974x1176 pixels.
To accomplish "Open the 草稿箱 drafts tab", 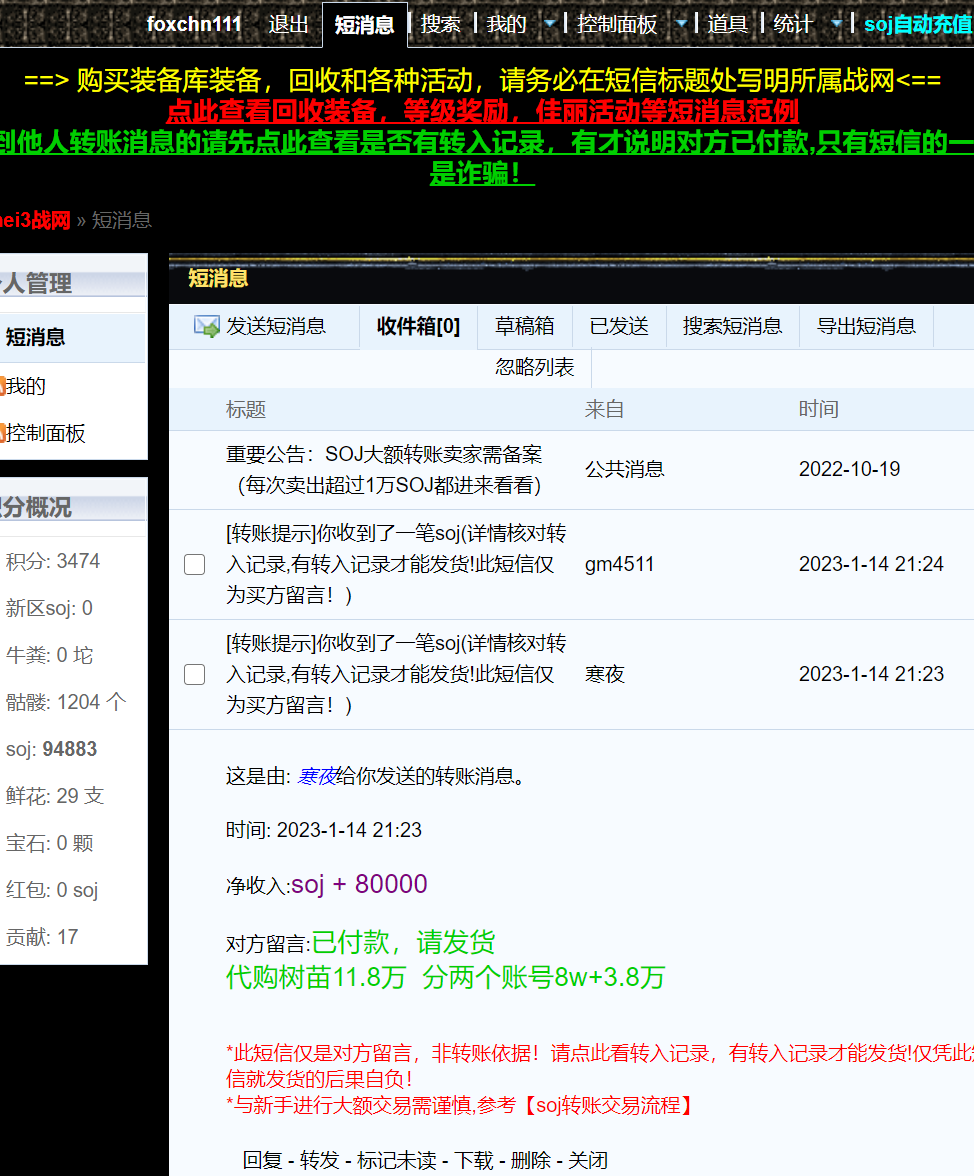I will [524, 326].
